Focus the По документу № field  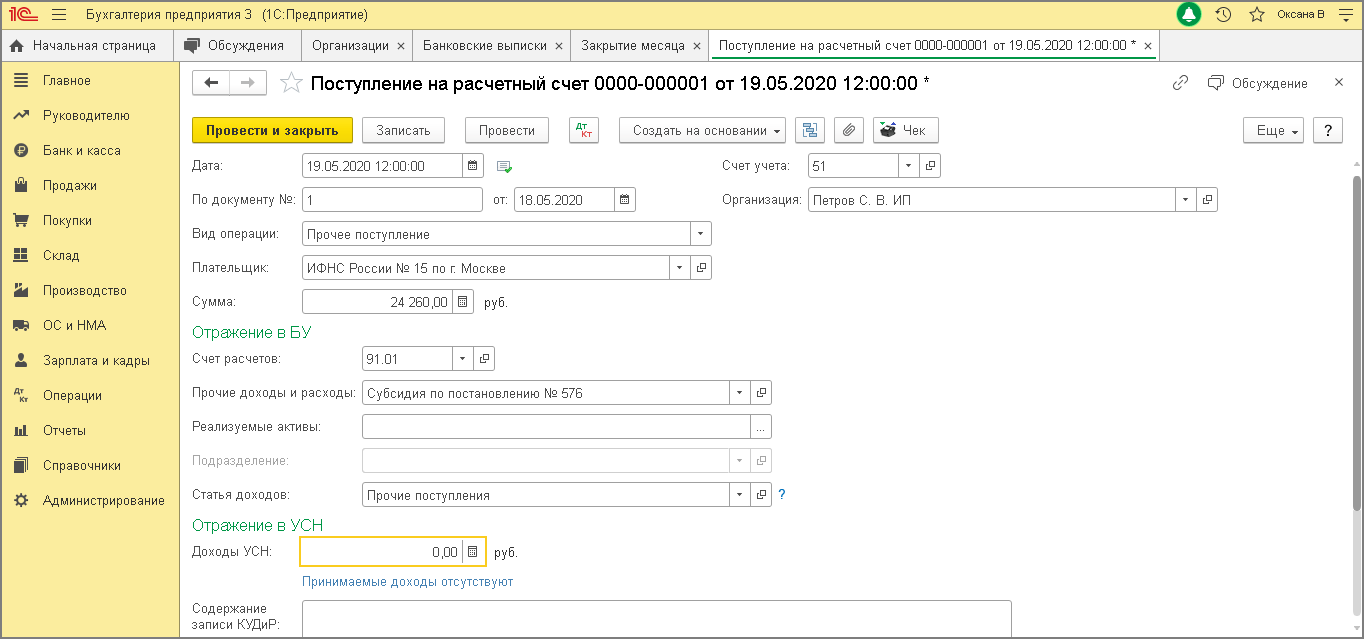392,200
